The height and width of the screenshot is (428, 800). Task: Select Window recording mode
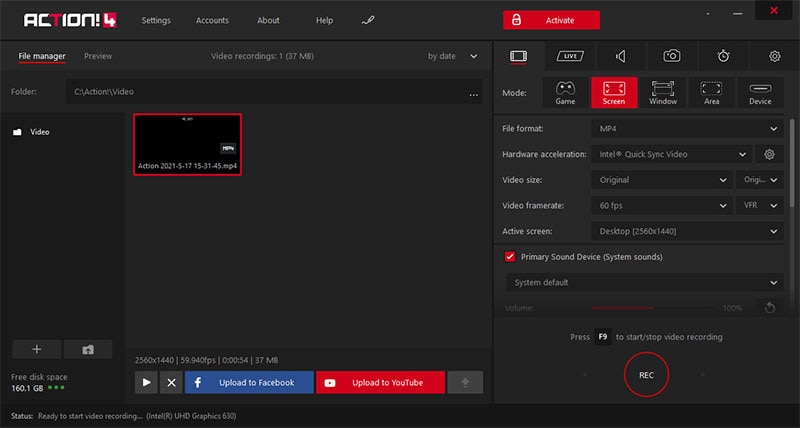[x=663, y=93]
